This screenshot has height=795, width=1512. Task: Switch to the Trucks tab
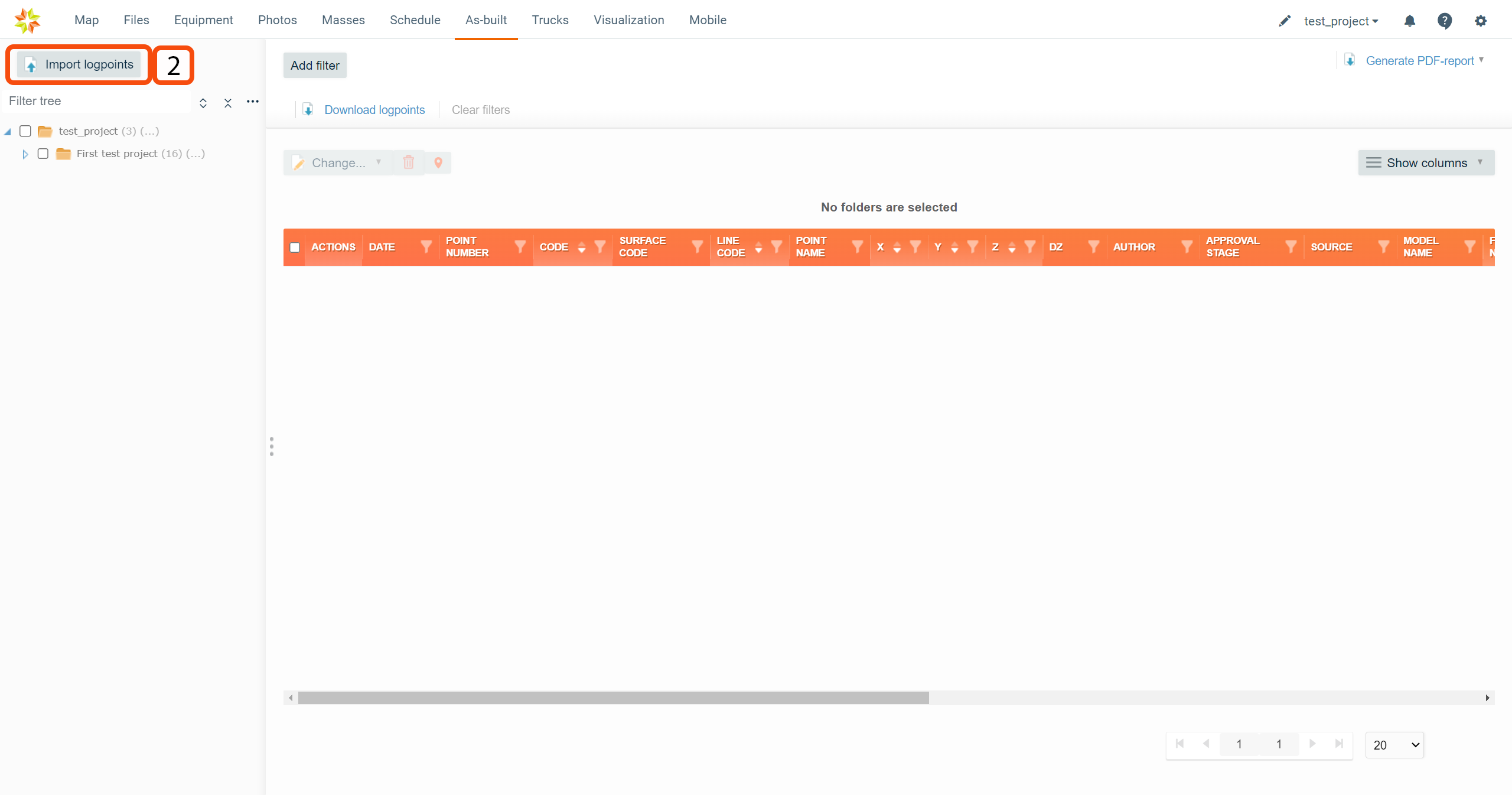550,20
